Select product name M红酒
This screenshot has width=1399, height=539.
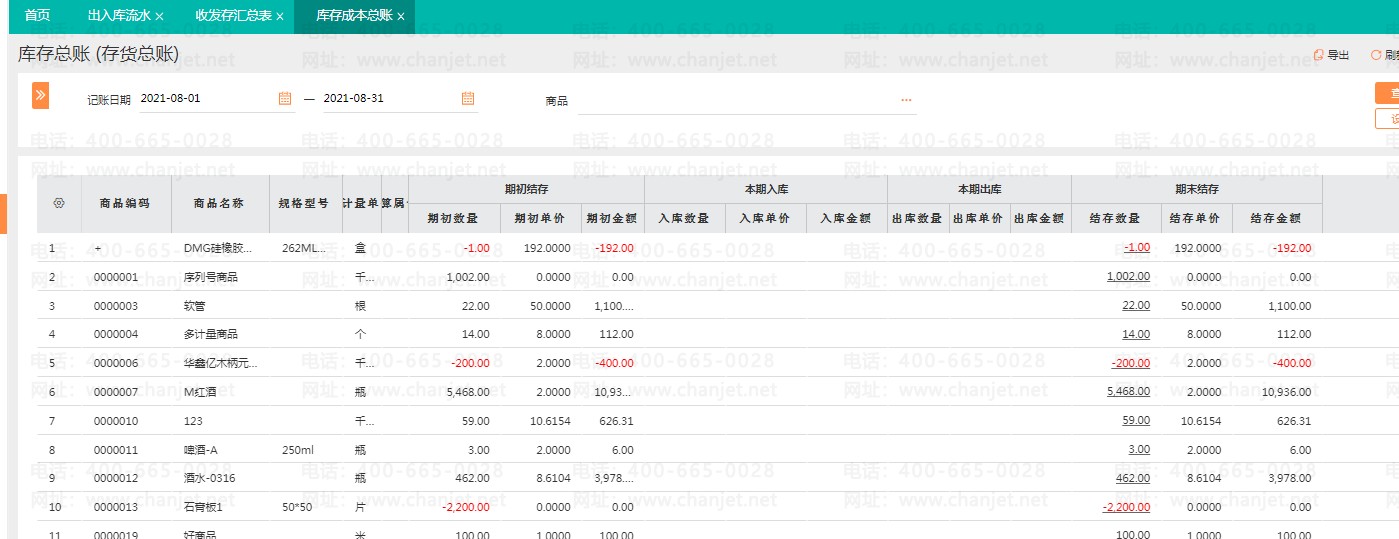coord(200,392)
